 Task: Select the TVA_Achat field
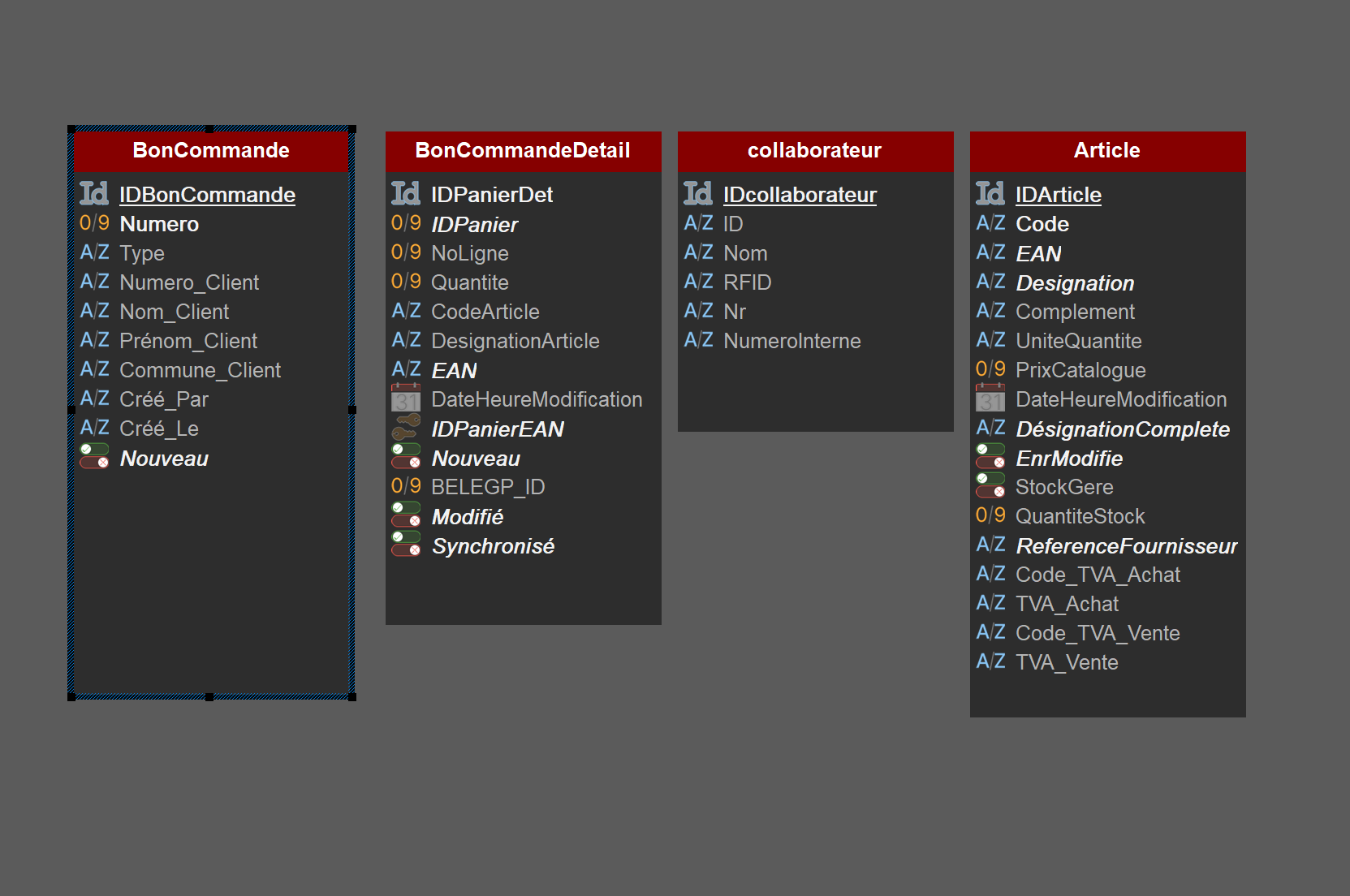(1067, 604)
